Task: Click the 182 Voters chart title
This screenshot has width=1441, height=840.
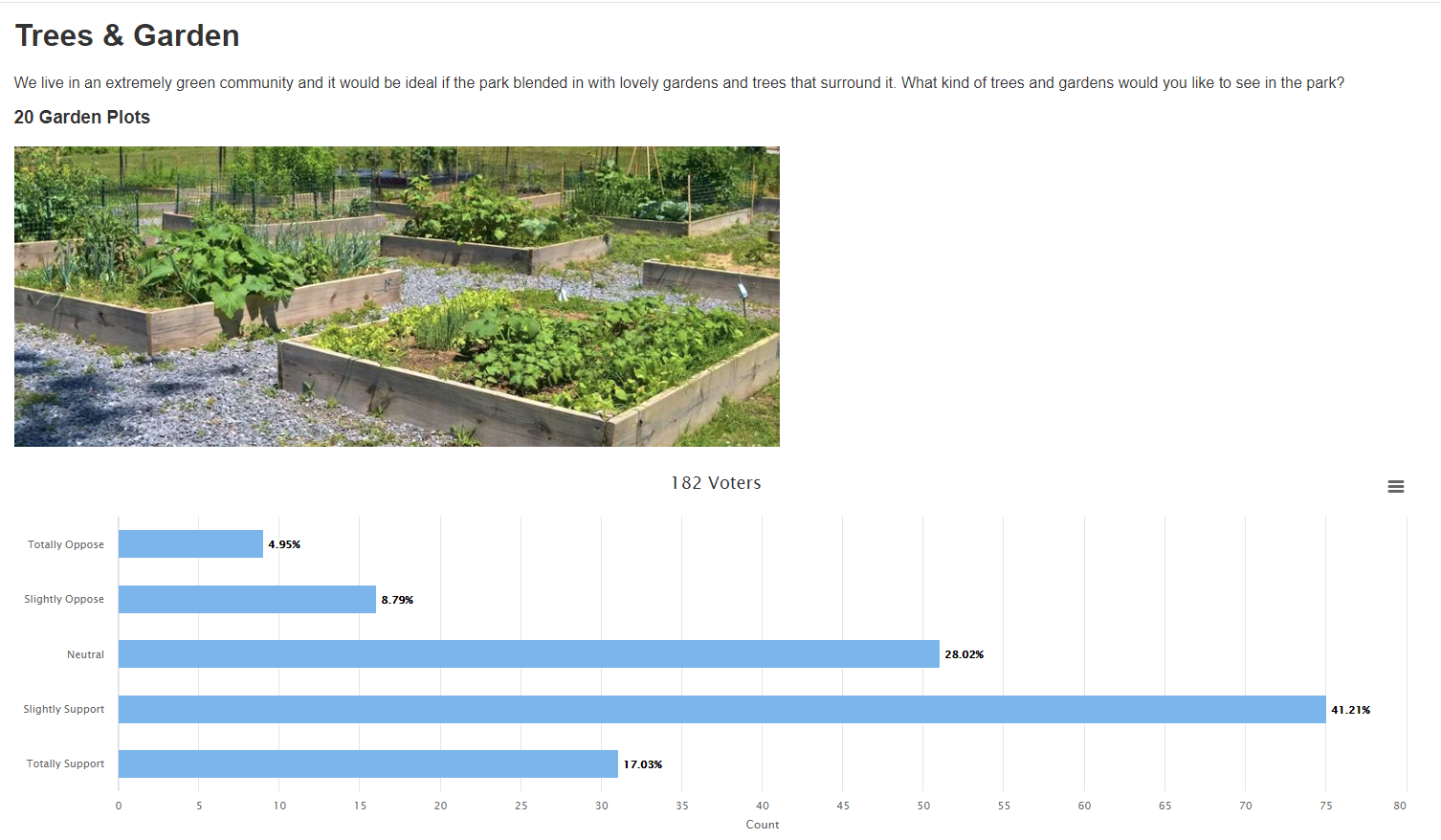Action: click(x=716, y=483)
